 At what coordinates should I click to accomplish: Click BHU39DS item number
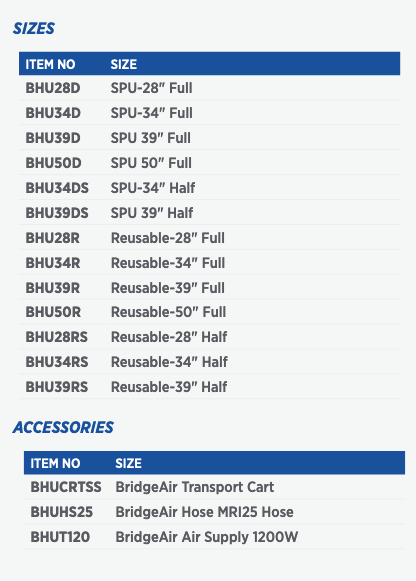pyautogui.click(x=57, y=213)
